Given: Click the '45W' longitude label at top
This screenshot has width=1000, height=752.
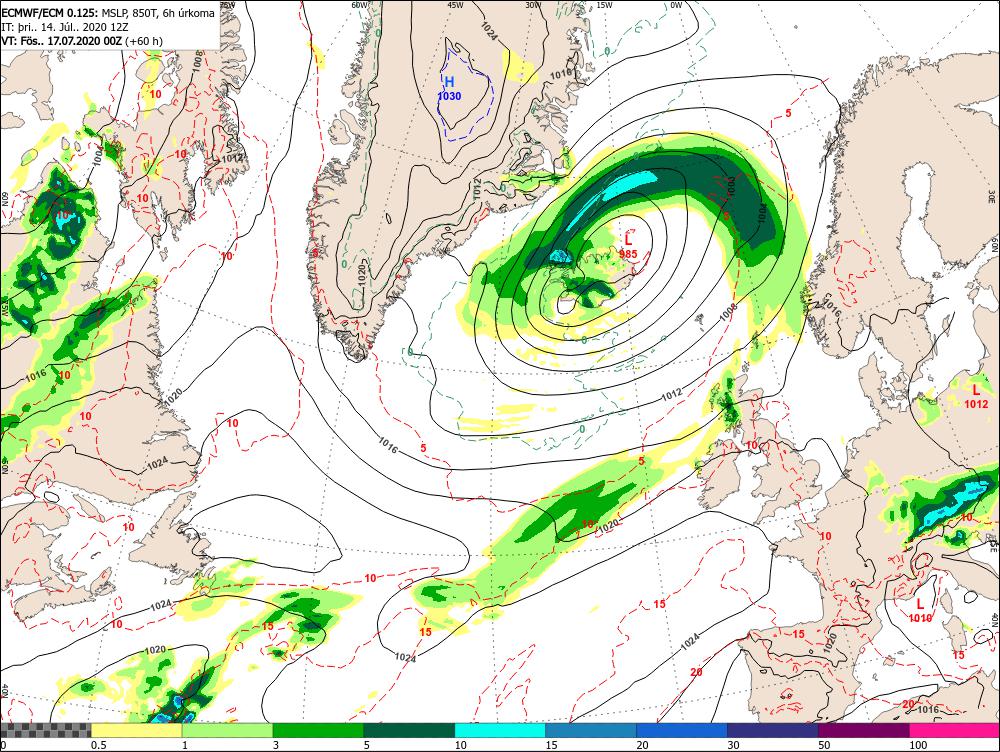Looking at the screenshot, I should tap(455, 4).
